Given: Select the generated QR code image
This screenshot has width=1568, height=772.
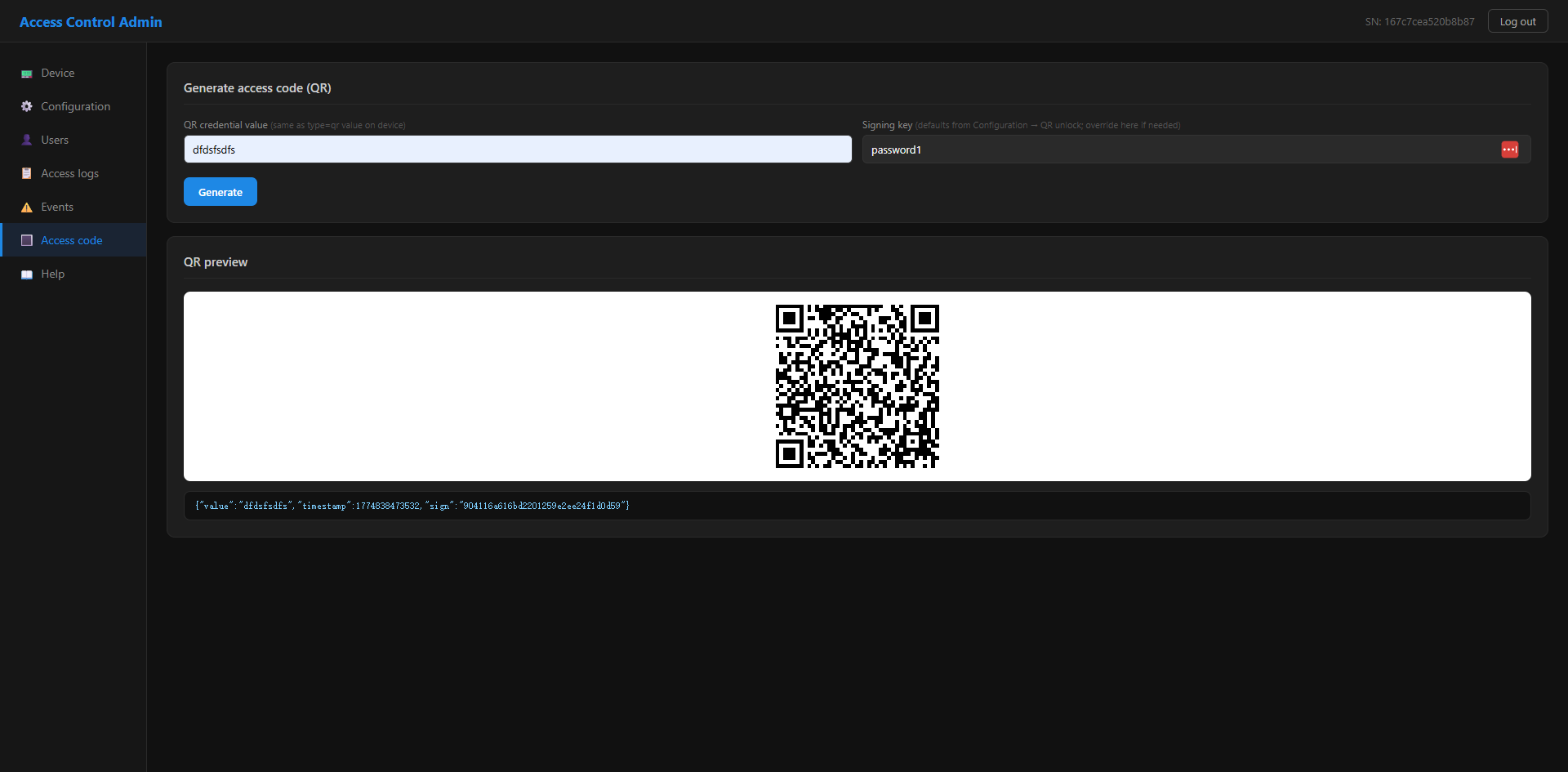Looking at the screenshot, I should tap(857, 386).
